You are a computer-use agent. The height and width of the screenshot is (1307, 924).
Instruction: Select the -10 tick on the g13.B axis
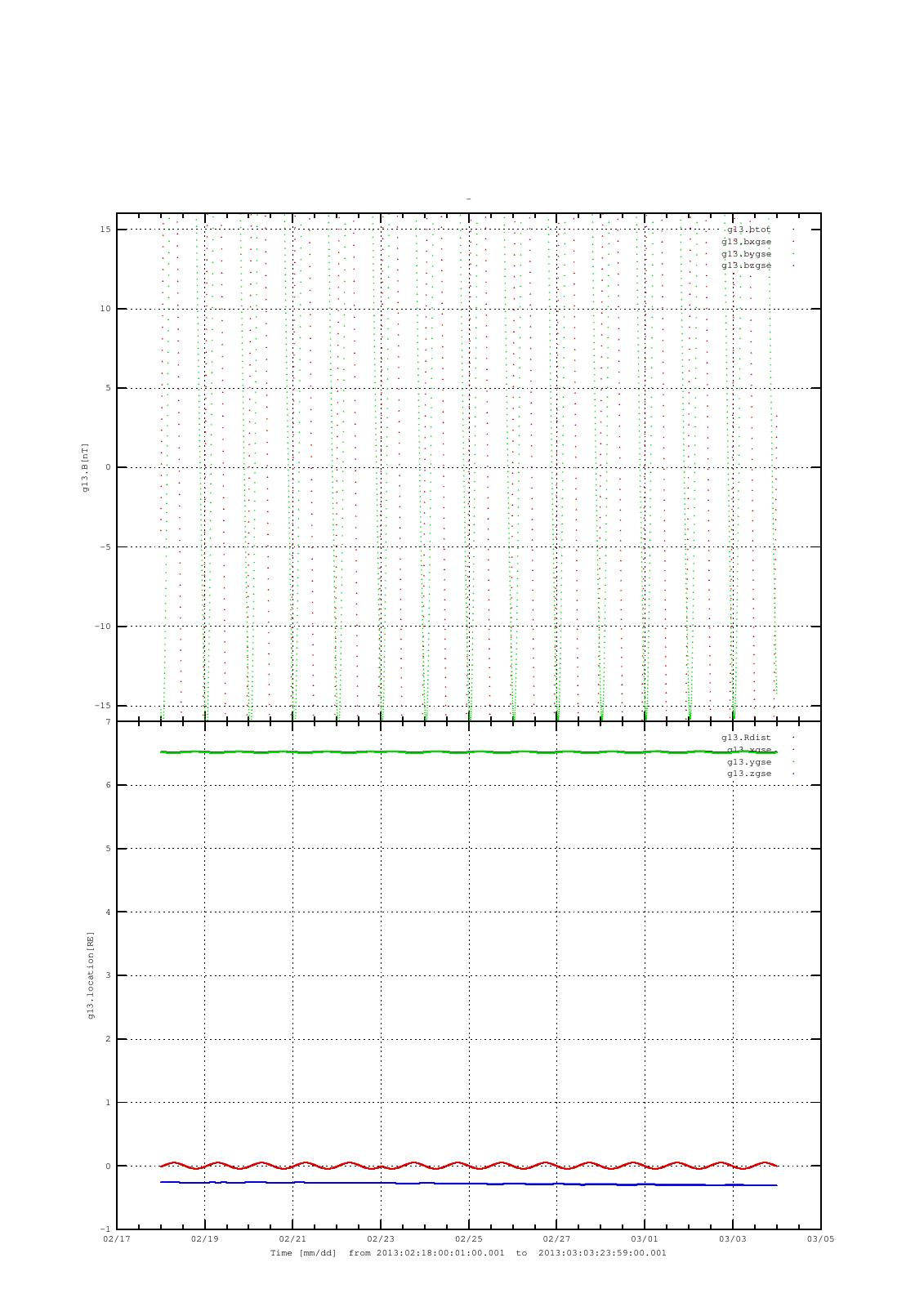click(103, 627)
